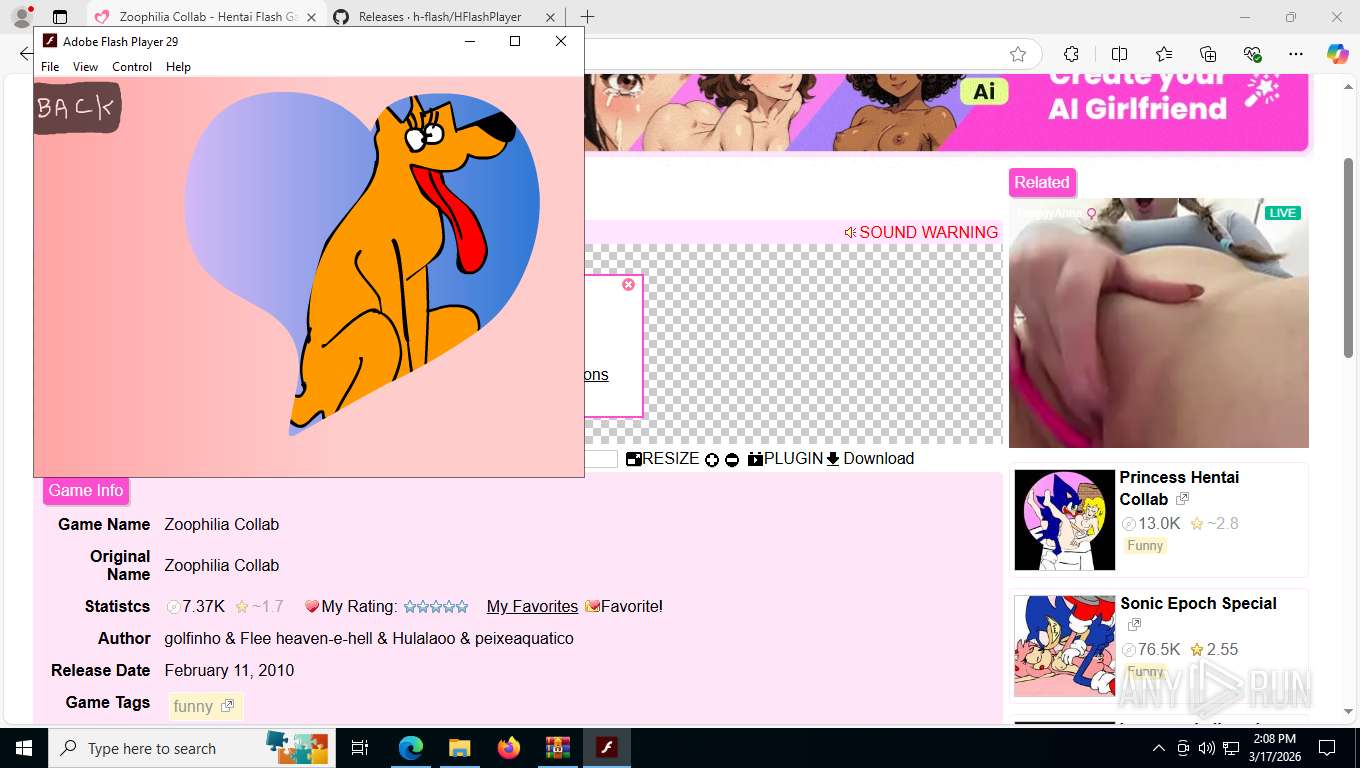Viewport: 1360px width, 768px height.
Task: Open the Edge favorites list
Action: pyautogui.click(x=1164, y=54)
